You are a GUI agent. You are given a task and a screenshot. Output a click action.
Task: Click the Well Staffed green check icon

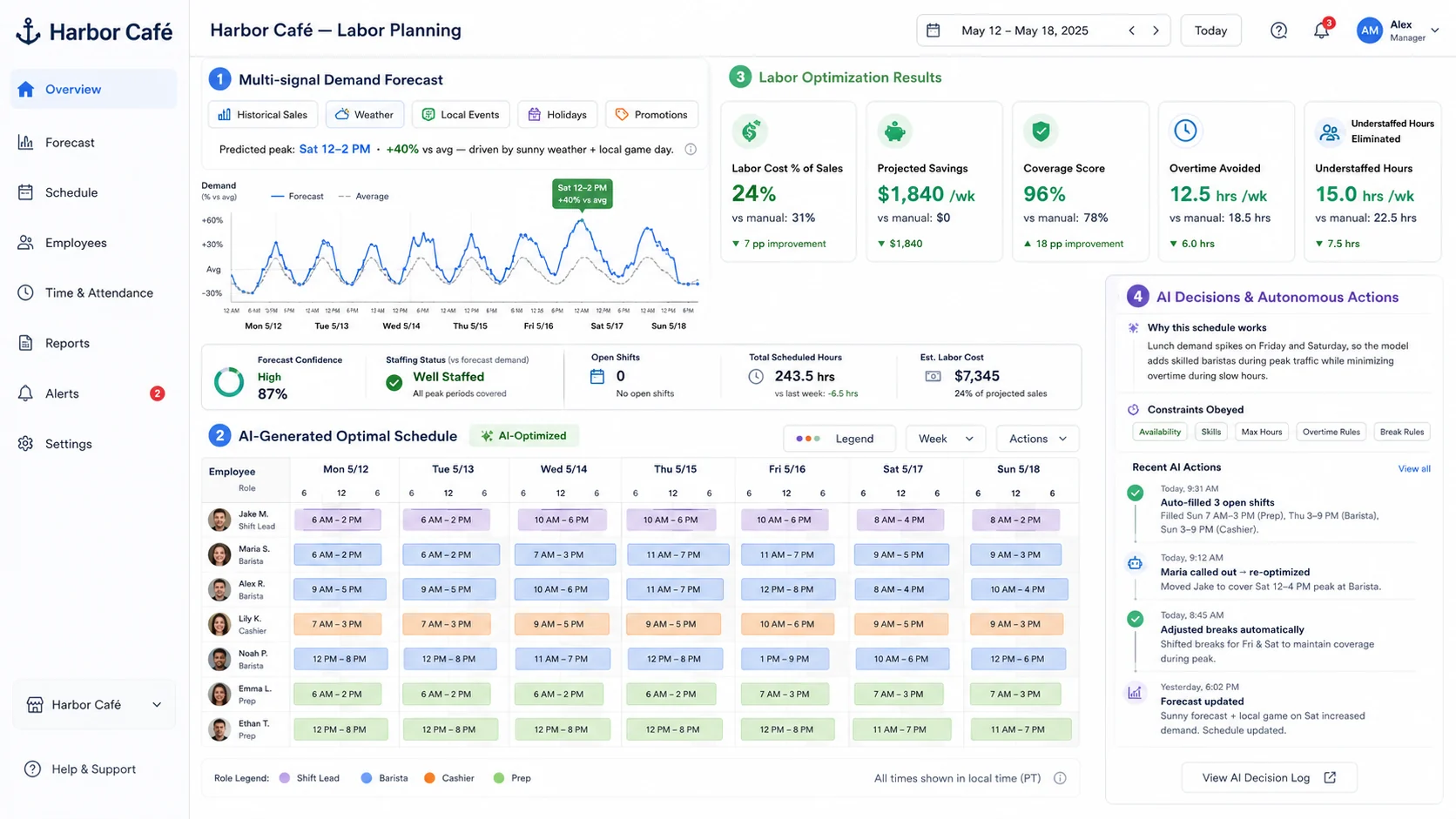[394, 383]
